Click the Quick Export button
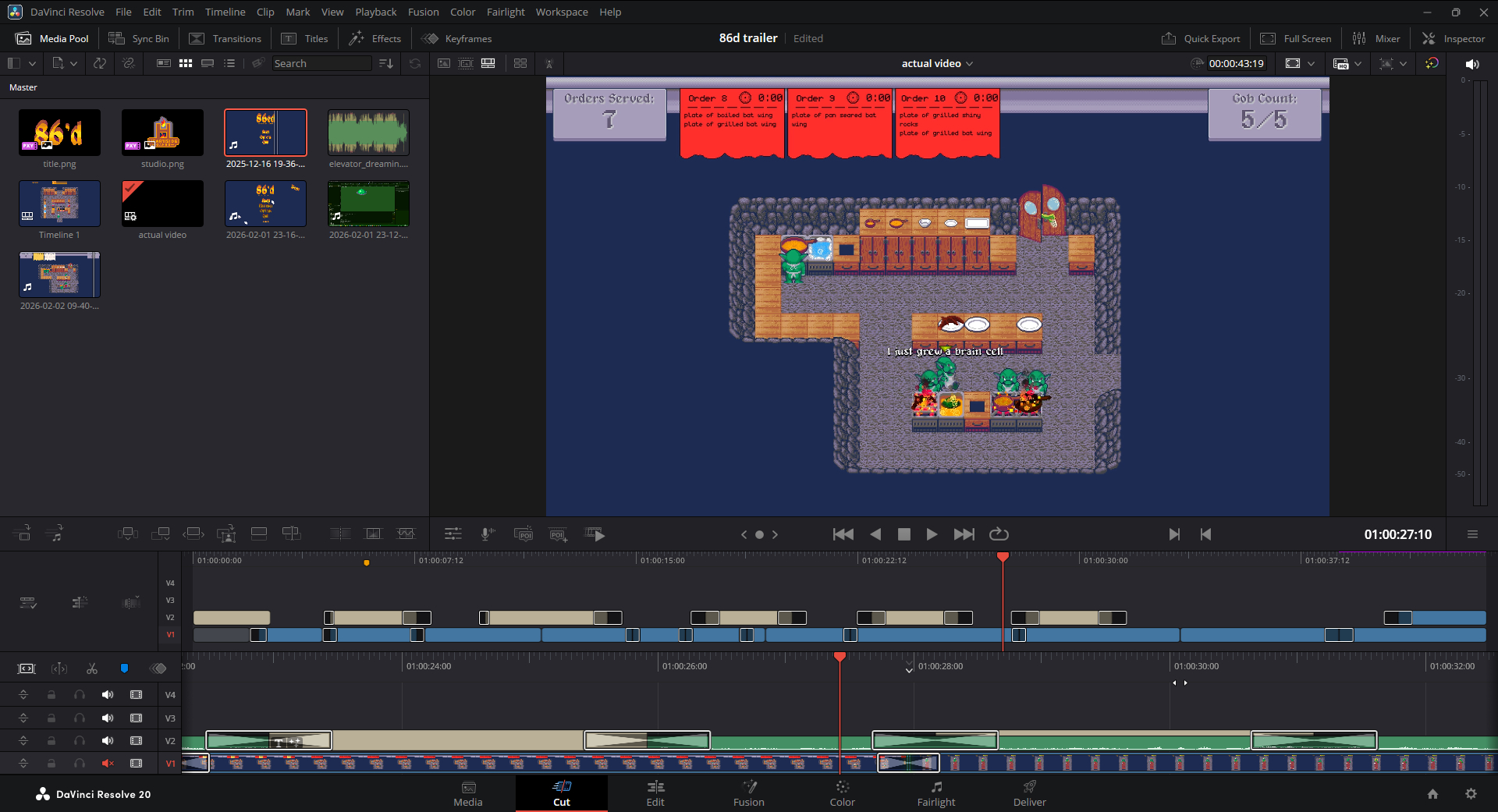Image resolution: width=1498 pixels, height=812 pixels. (x=1201, y=38)
